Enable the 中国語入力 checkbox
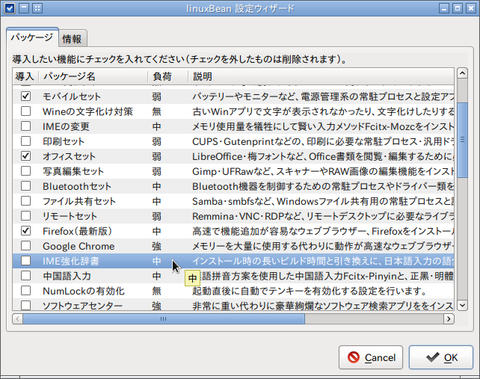Viewport: 480px width, 379px height. tap(26, 276)
